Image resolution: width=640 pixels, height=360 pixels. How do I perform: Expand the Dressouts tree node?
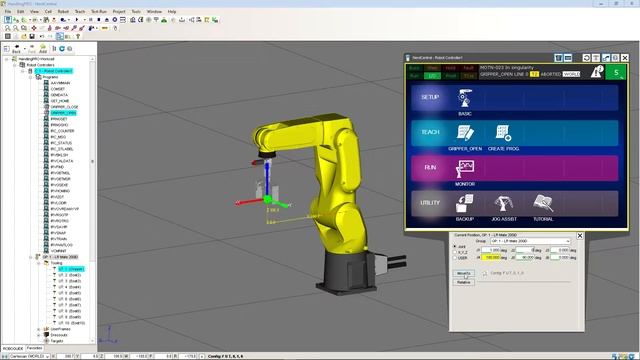click(x=39, y=335)
